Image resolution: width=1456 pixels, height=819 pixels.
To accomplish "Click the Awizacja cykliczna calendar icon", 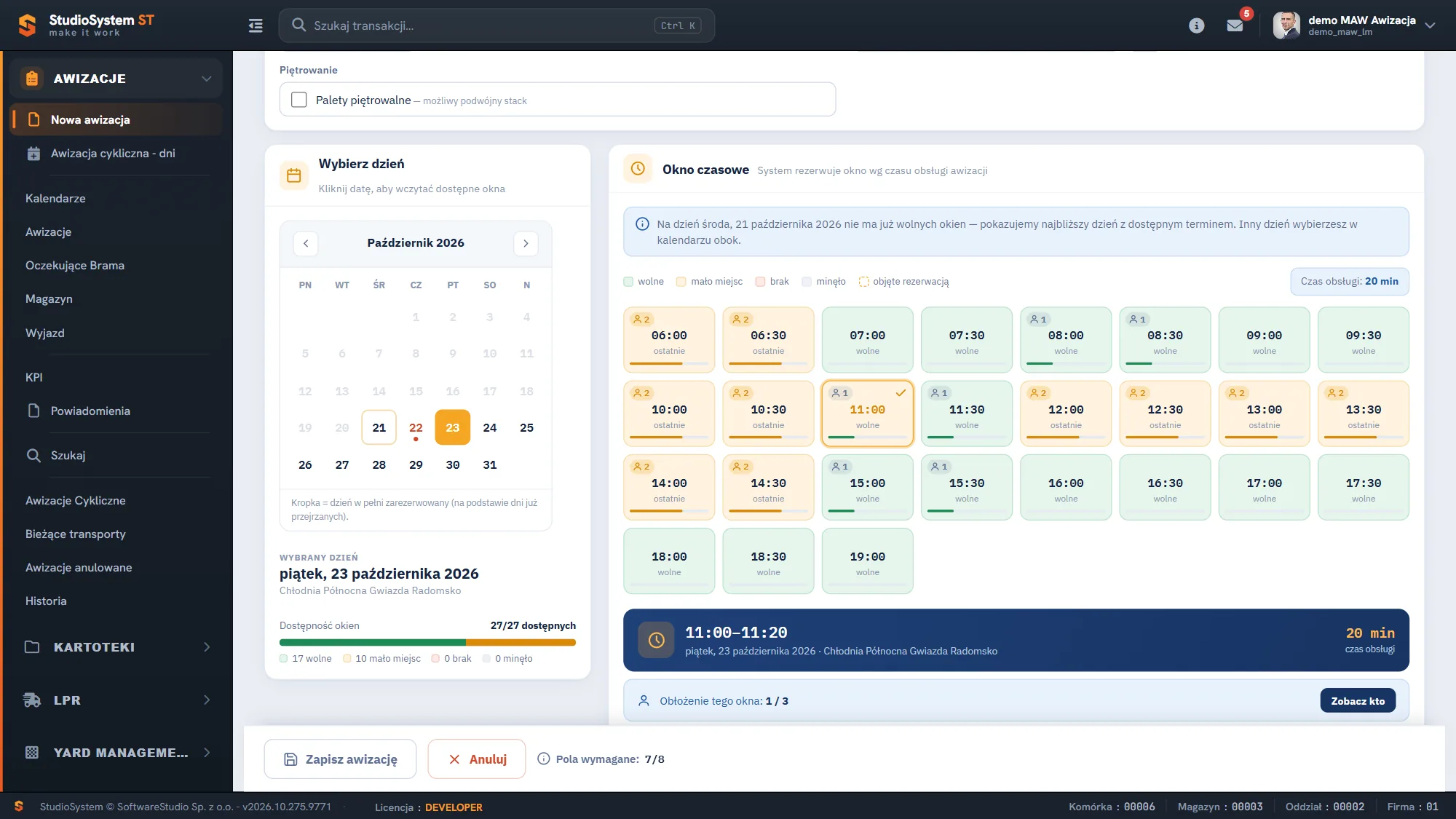I will 33,154.
